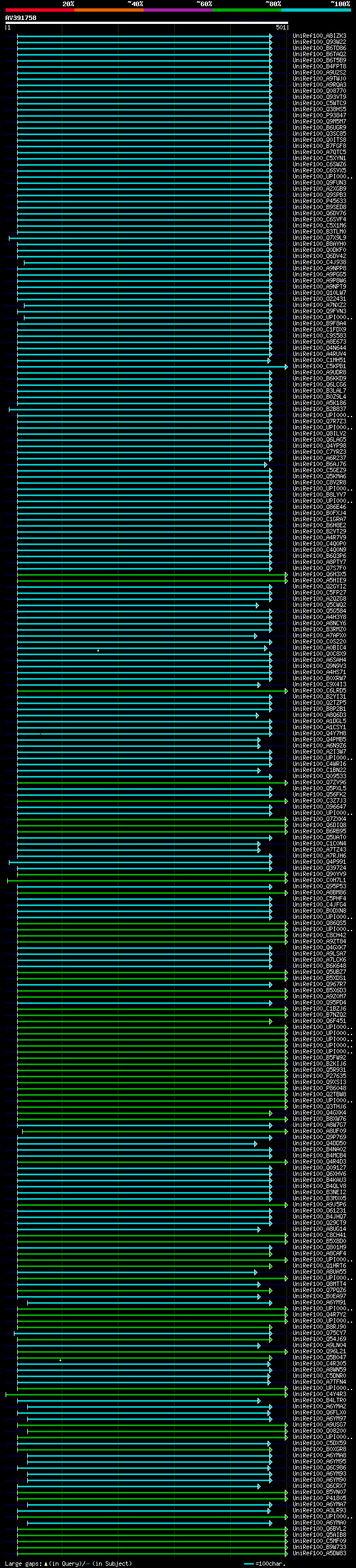Select the UniRef100_Q7ZV96 label
The image size is (356, 1568).
[x=319, y=783]
